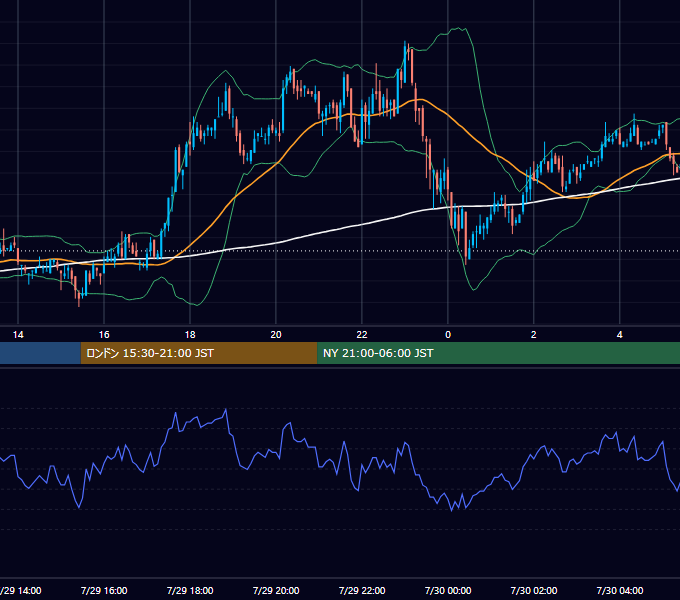Click the 7/30 02:00 time label
The height and width of the screenshot is (600, 680).
coord(534,590)
